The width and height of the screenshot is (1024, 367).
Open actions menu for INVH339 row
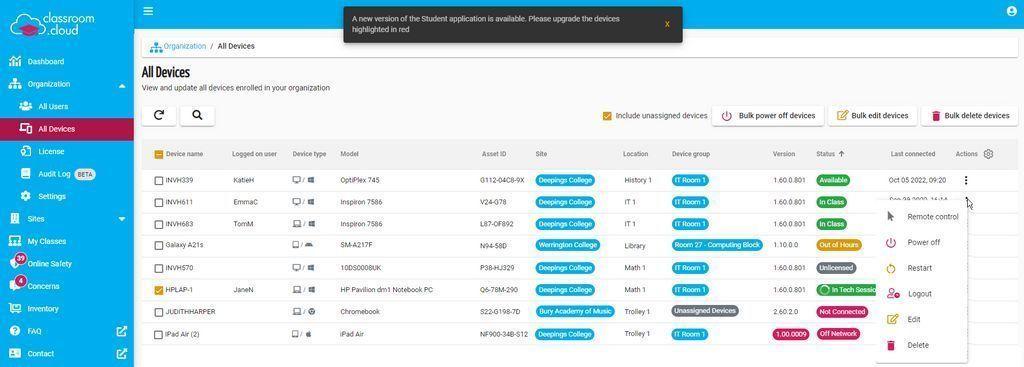(966, 180)
